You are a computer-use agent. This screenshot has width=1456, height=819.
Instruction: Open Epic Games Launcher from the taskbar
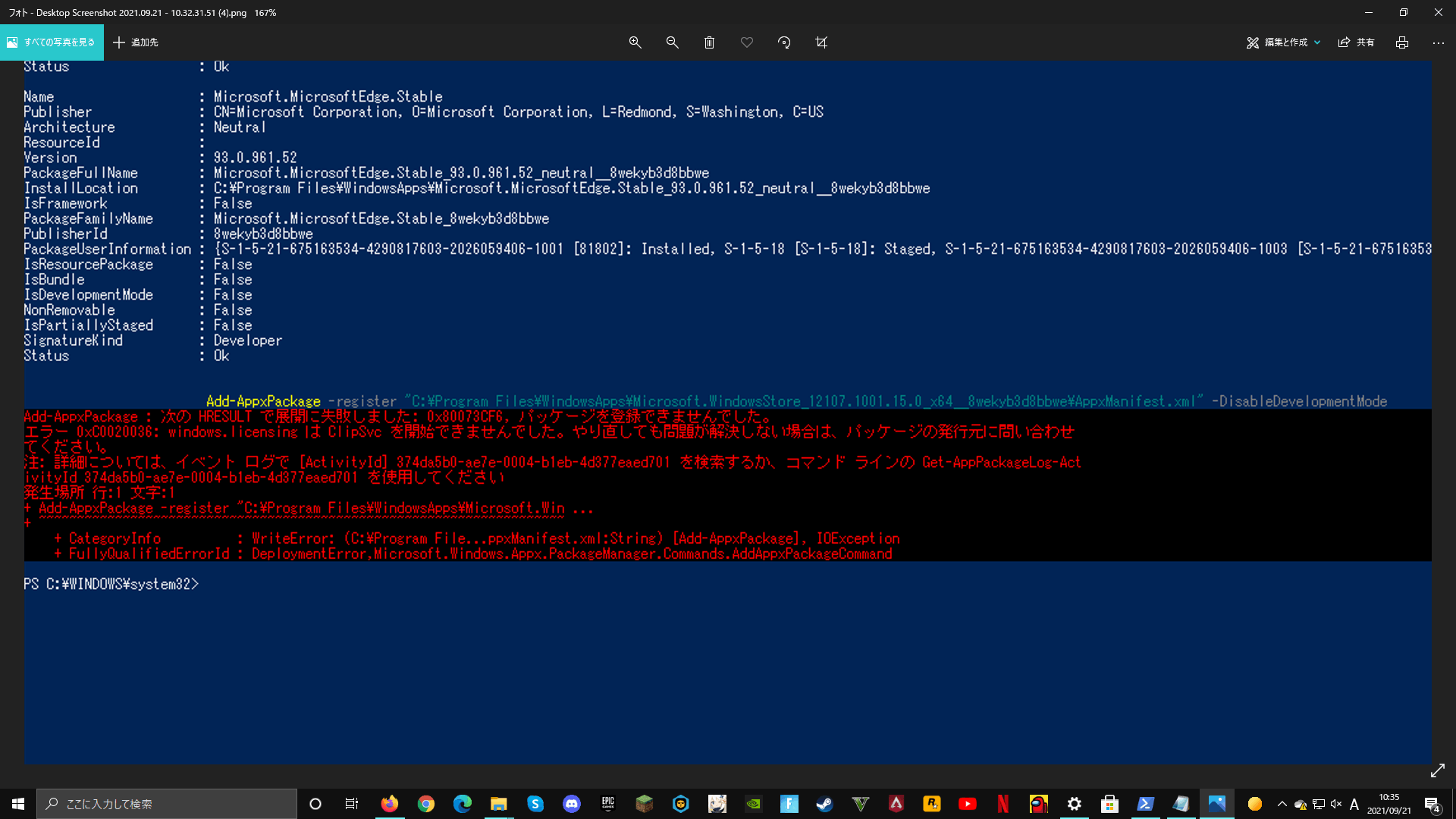pos(608,804)
